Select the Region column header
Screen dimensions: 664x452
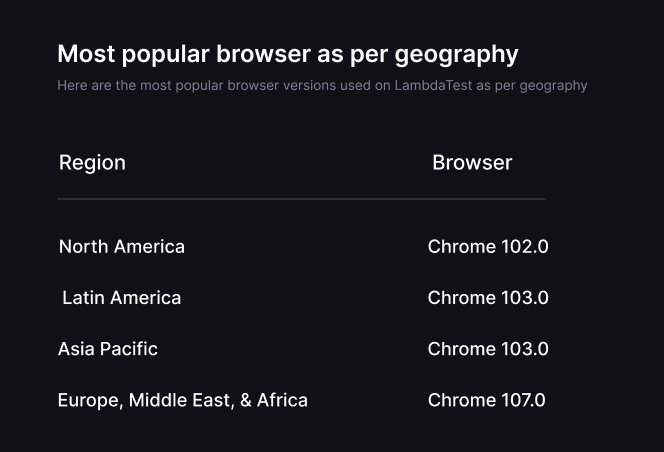click(x=92, y=163)
